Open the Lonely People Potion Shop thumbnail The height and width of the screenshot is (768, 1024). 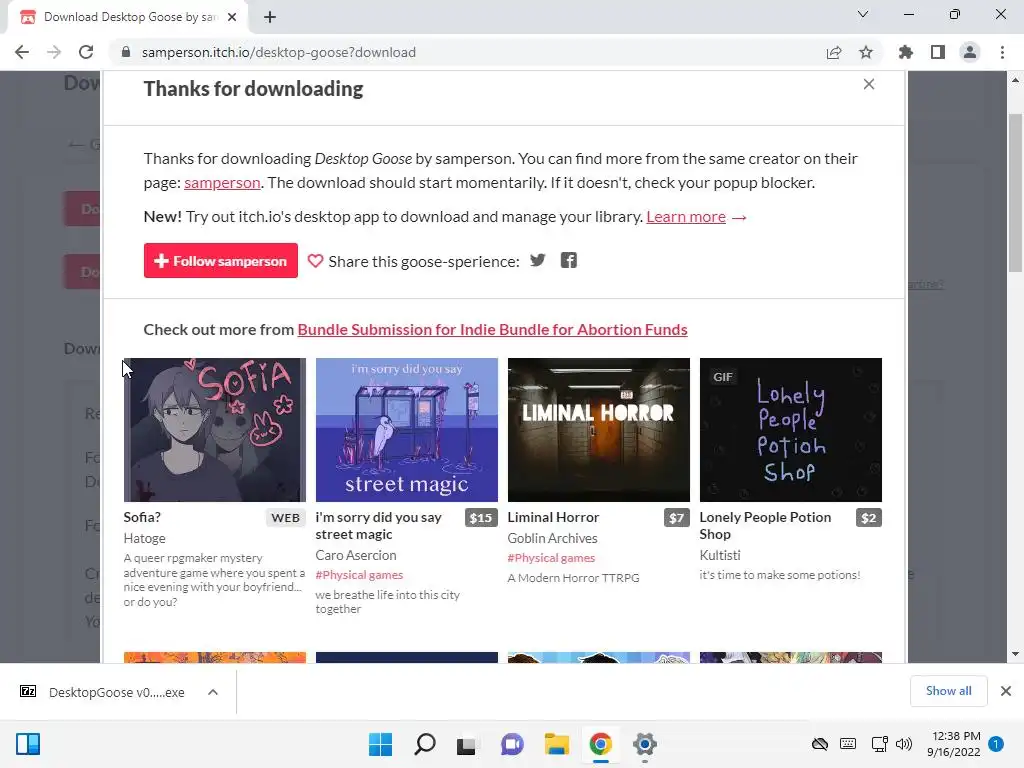(791, 430)
